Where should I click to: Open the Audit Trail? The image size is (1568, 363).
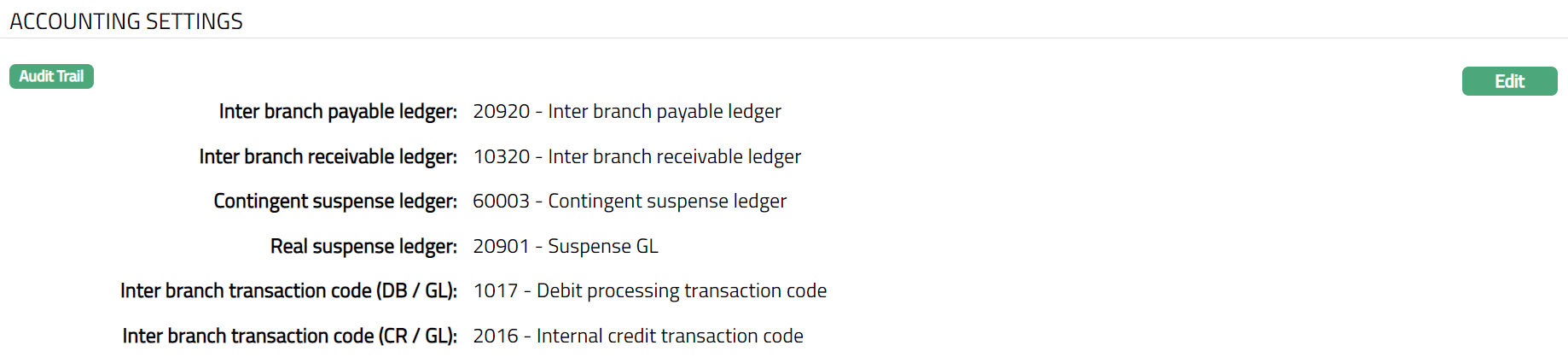pyautogui.click(x=51, y=77)
